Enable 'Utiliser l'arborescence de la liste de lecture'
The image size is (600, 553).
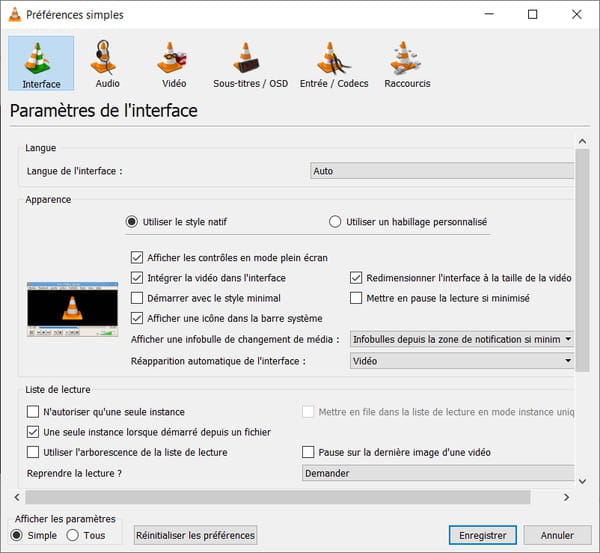33,452
